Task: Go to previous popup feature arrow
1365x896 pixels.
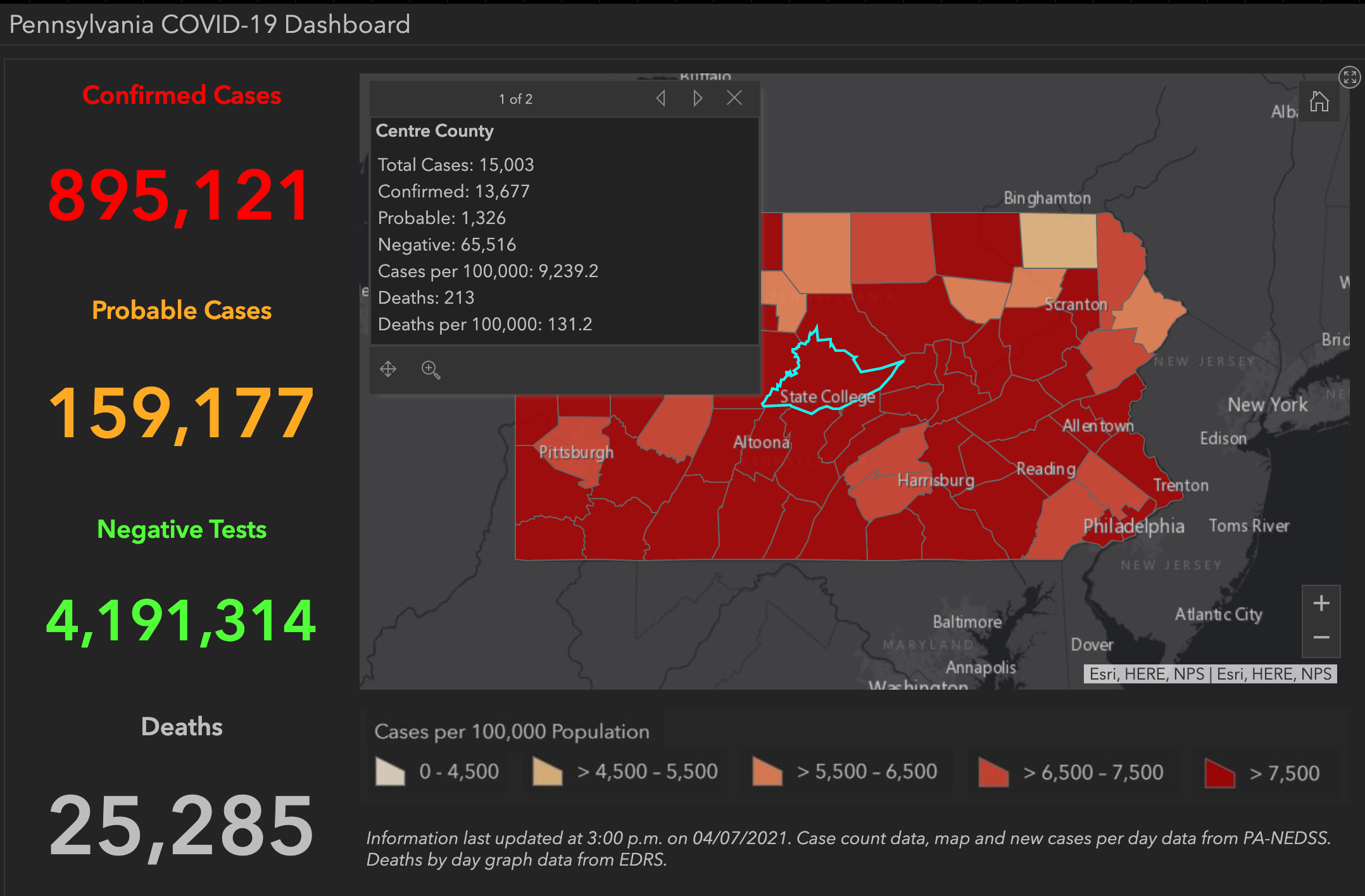Action: 661,98
